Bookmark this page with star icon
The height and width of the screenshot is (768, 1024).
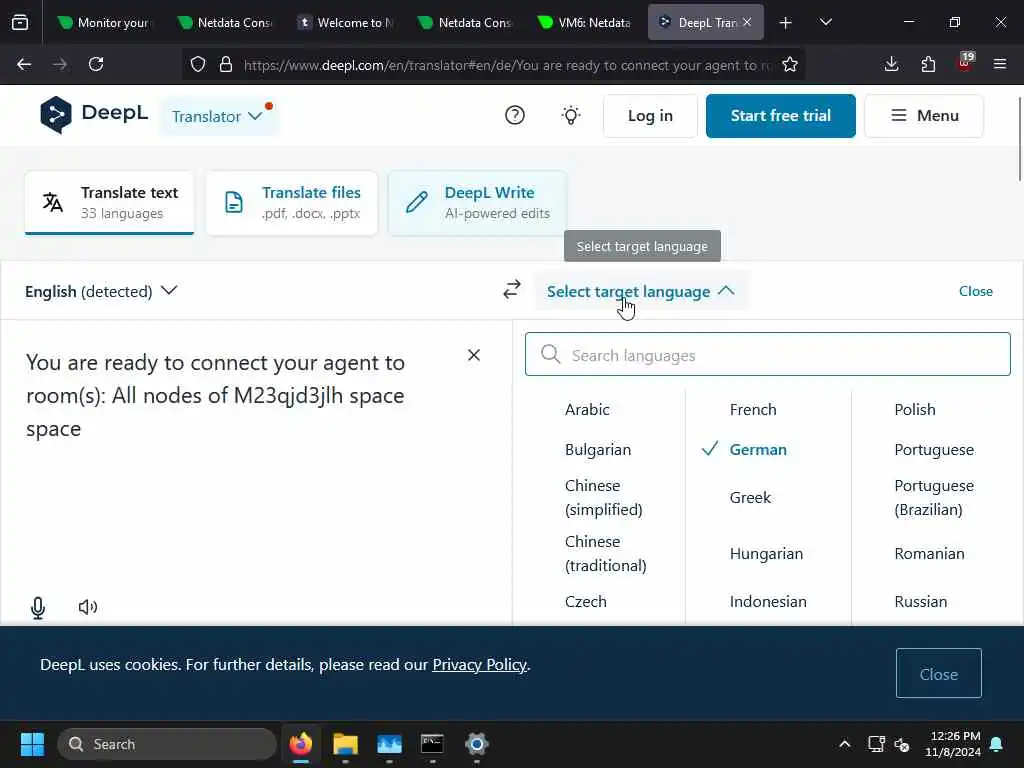pos(790,64)
